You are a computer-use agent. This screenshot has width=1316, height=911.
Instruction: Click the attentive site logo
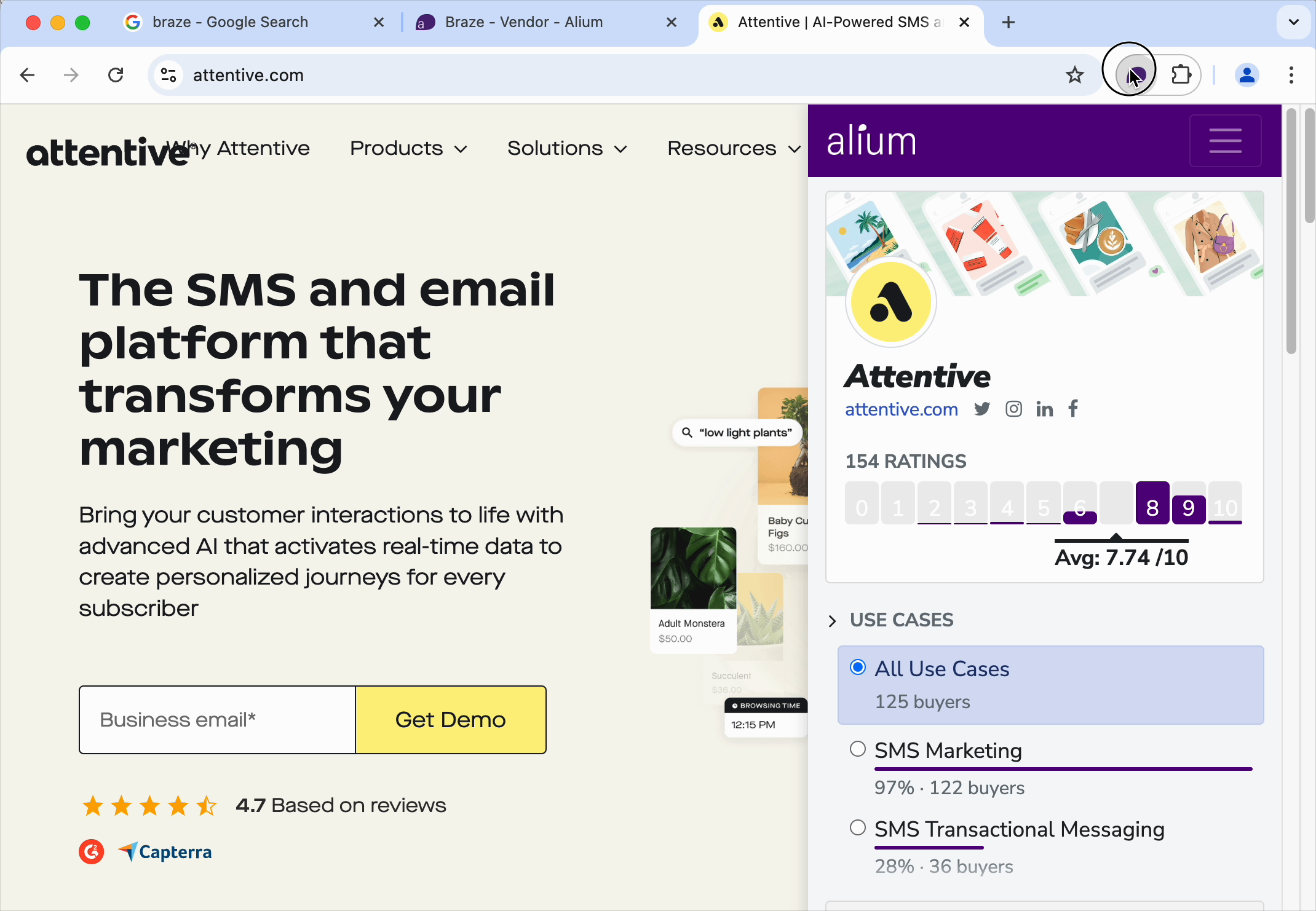point(108,152)
